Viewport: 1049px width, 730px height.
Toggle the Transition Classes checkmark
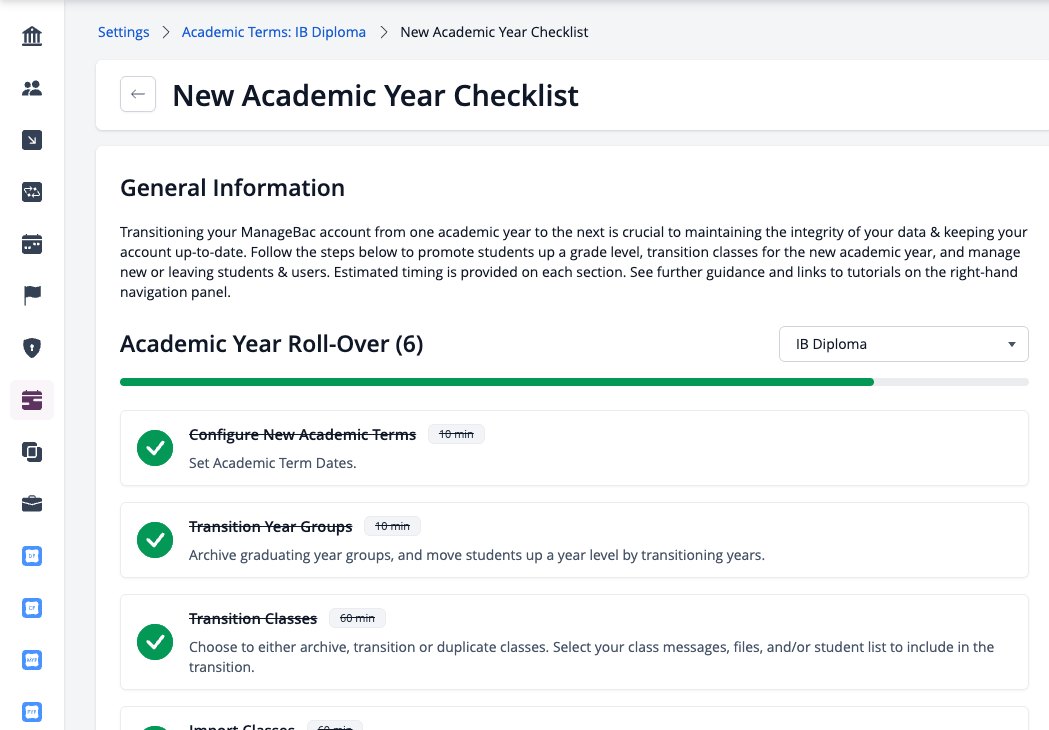coord(155,642)
